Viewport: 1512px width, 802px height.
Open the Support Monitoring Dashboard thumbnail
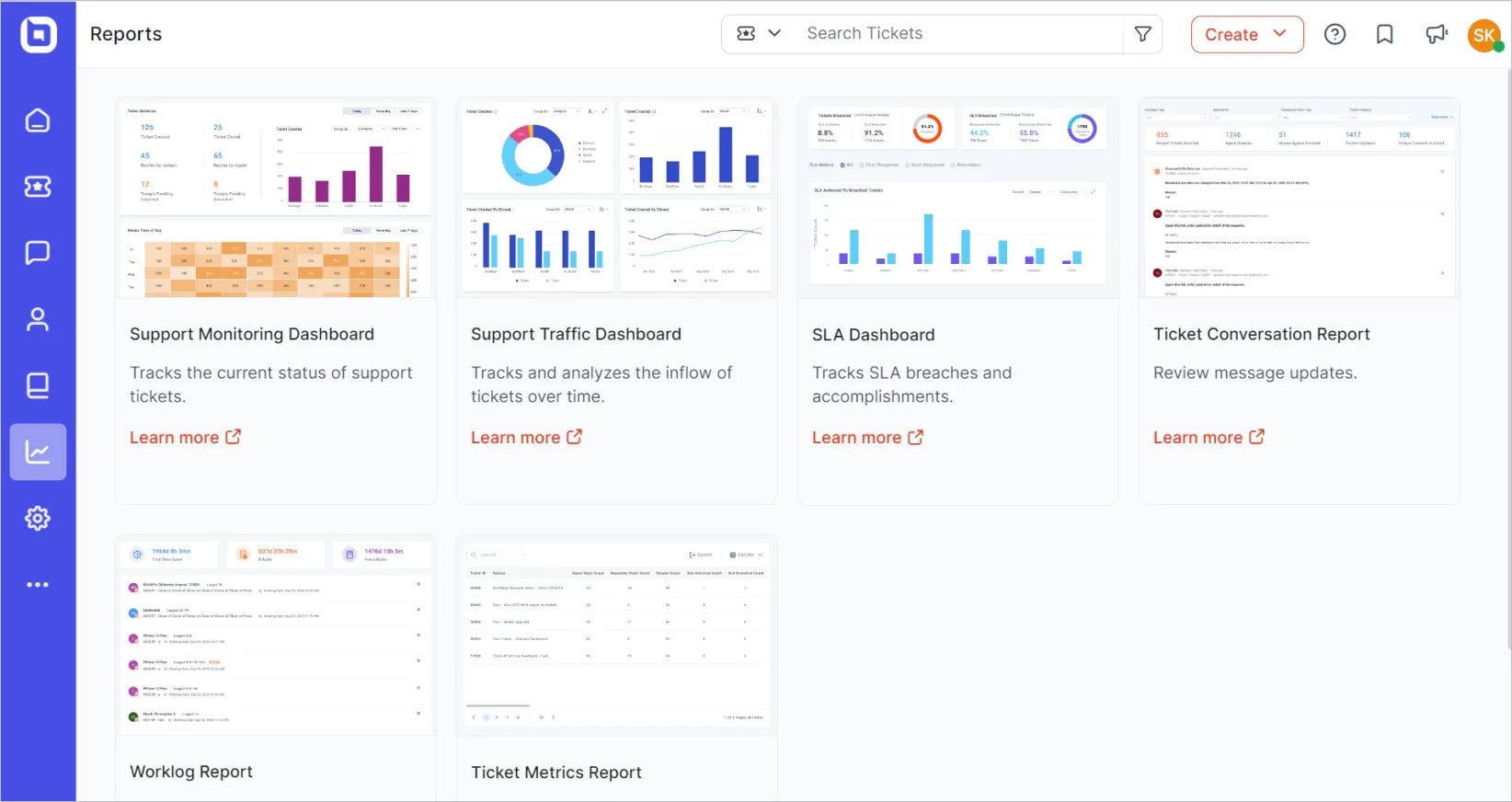(276, 199)
